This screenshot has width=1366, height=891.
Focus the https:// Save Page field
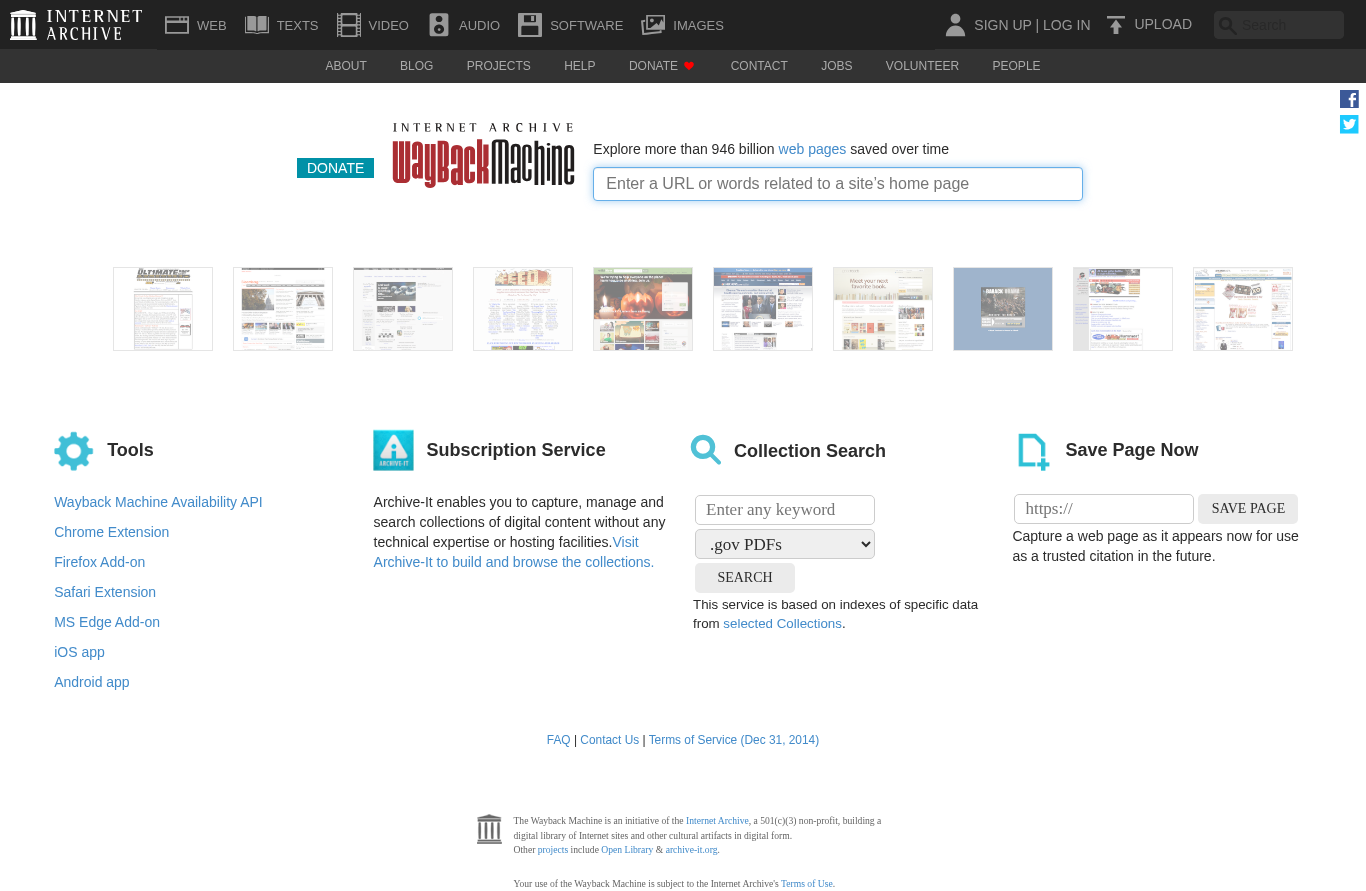(1104, 509)
